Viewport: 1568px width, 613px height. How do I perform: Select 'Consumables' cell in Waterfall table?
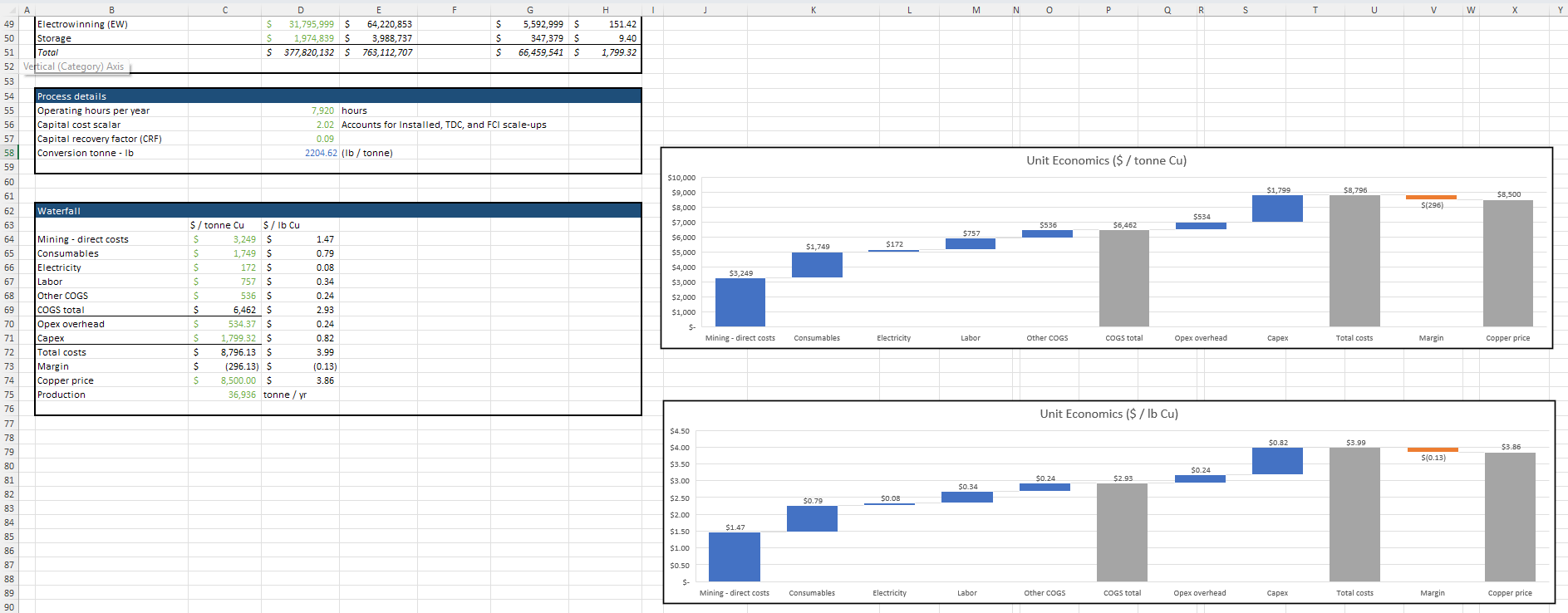coord(111,253)
